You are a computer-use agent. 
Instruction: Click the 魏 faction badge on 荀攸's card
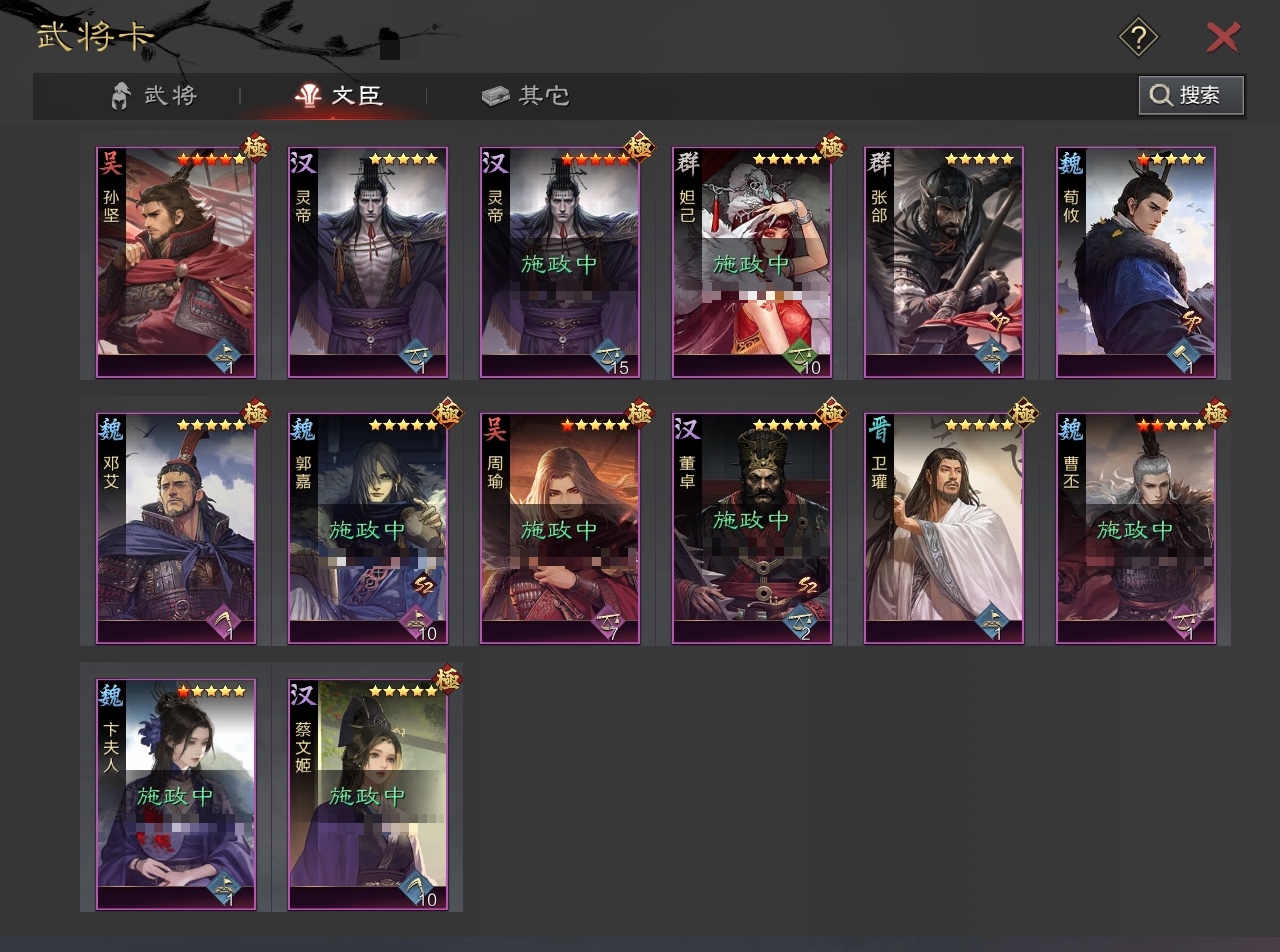coord(1071,163)
